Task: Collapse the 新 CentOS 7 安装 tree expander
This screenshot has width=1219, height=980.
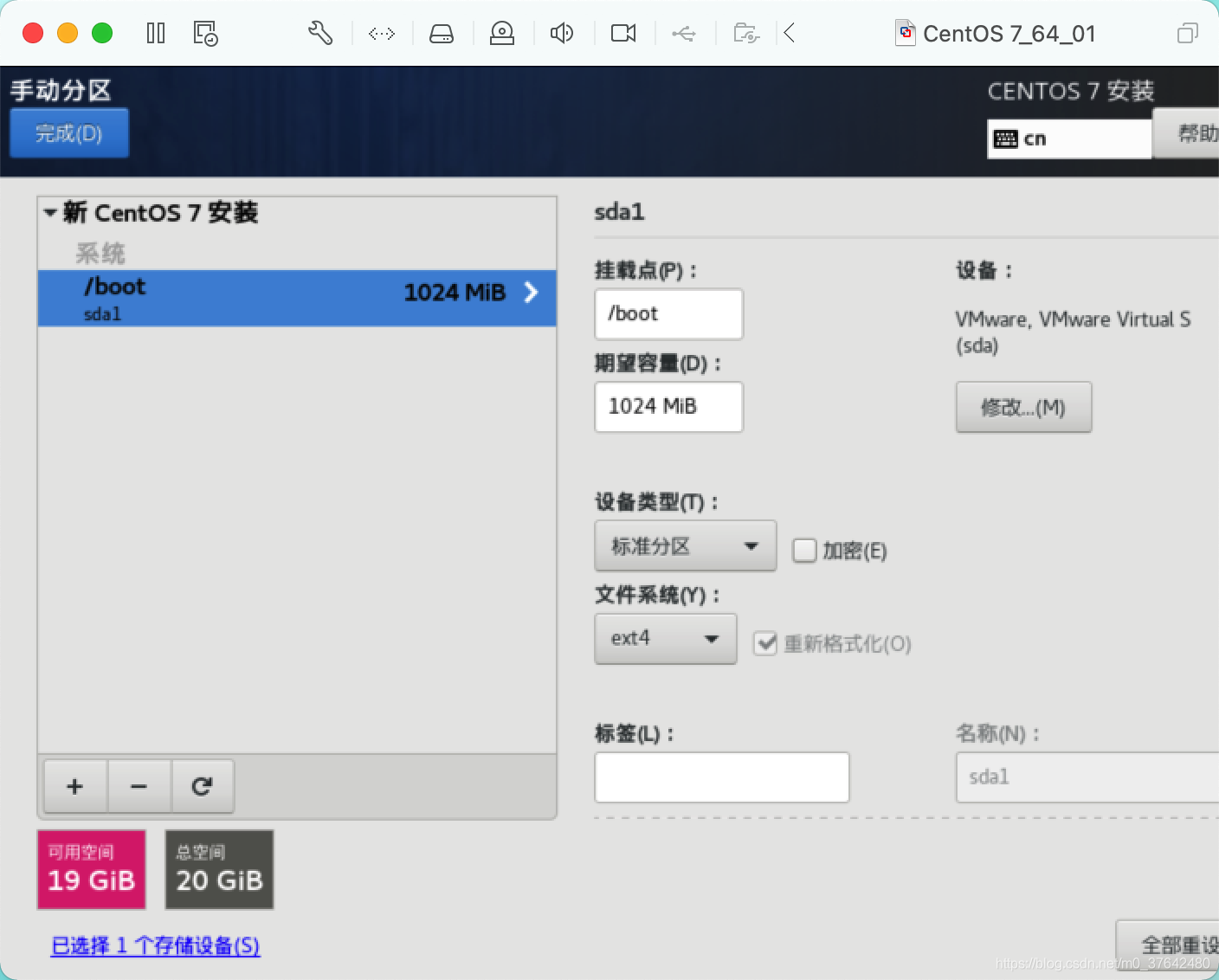Action: 50,212
